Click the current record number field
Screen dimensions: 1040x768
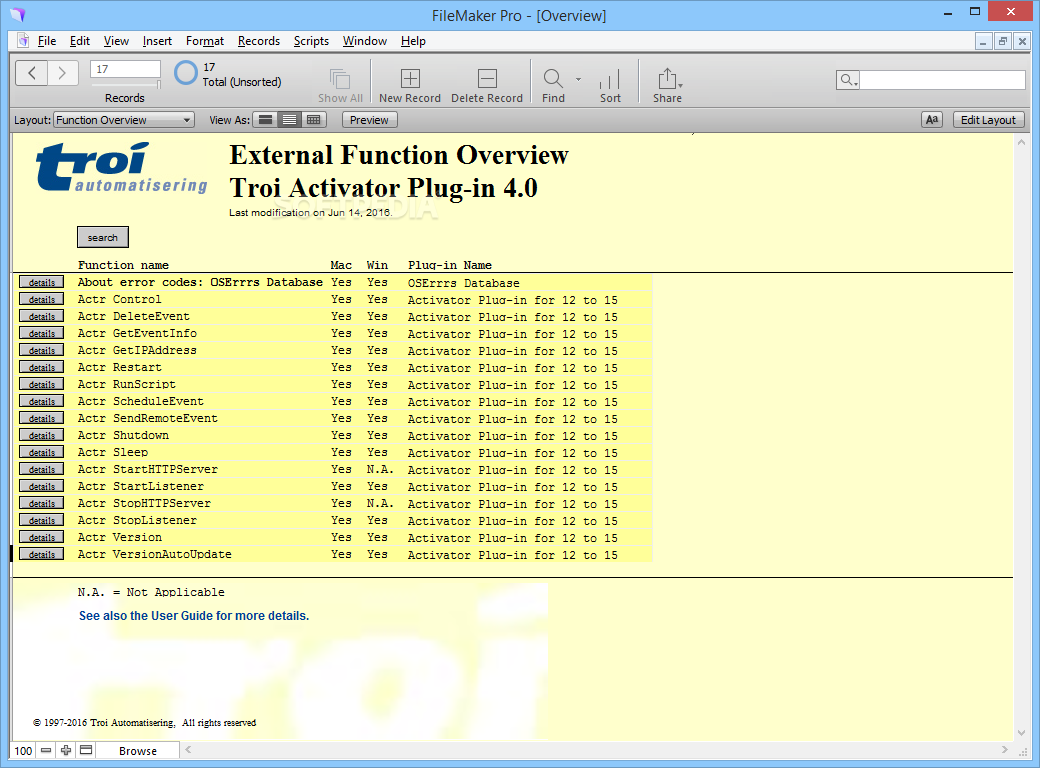125,69
